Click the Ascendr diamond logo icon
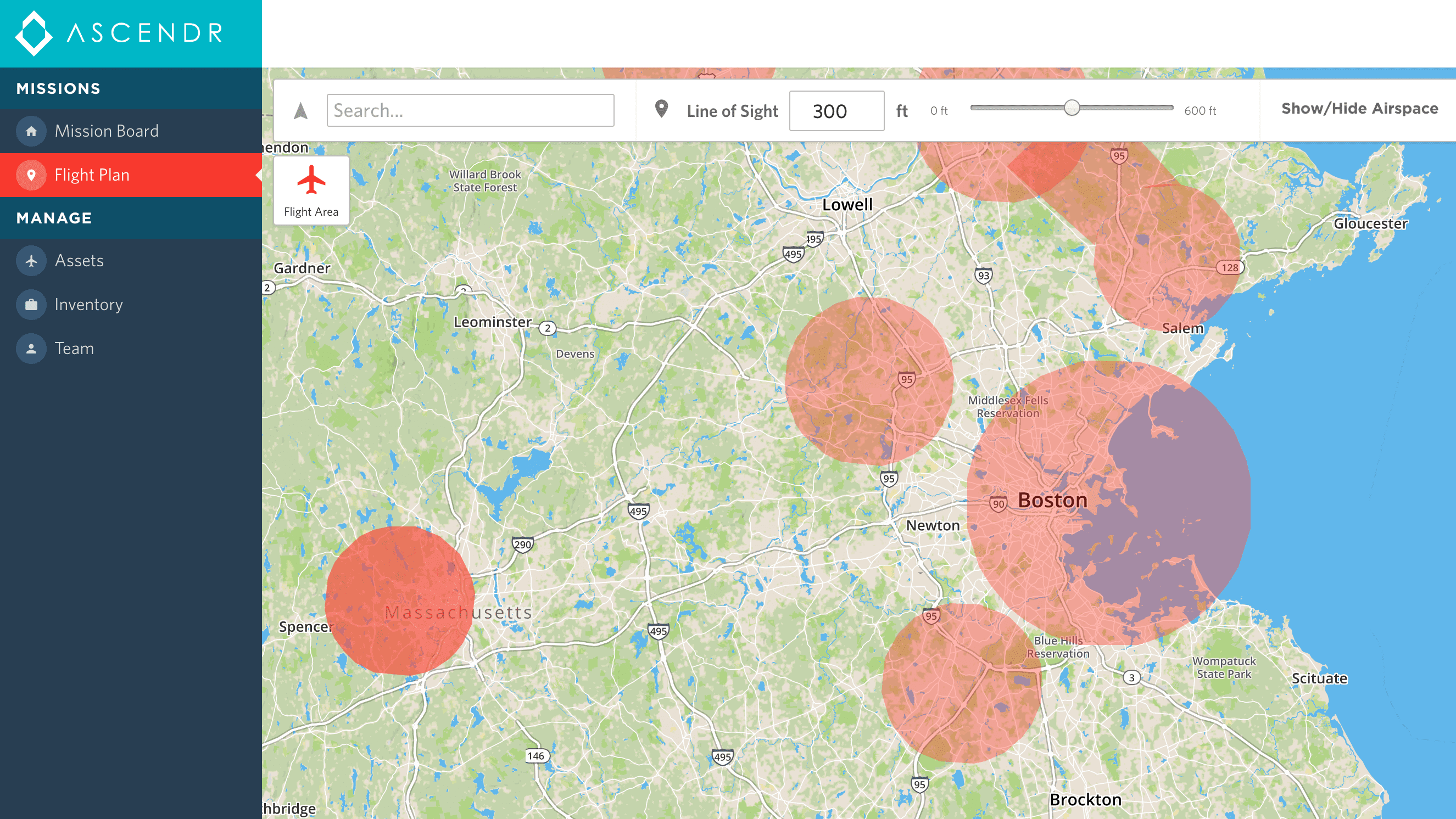This screenshot has width=1456, height=819. (34, 33)
